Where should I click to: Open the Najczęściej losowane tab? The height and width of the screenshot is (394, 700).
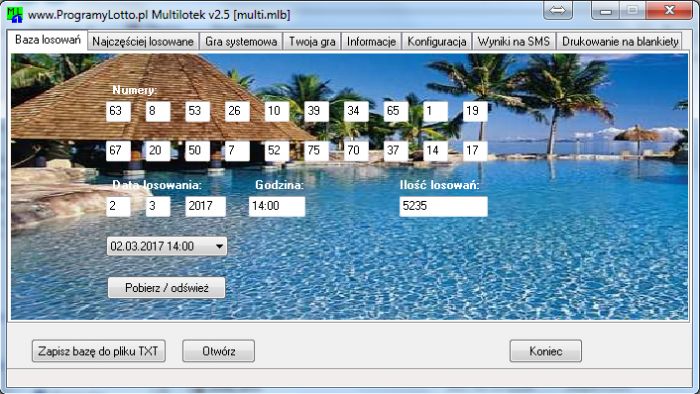click(x=143, y=41)
